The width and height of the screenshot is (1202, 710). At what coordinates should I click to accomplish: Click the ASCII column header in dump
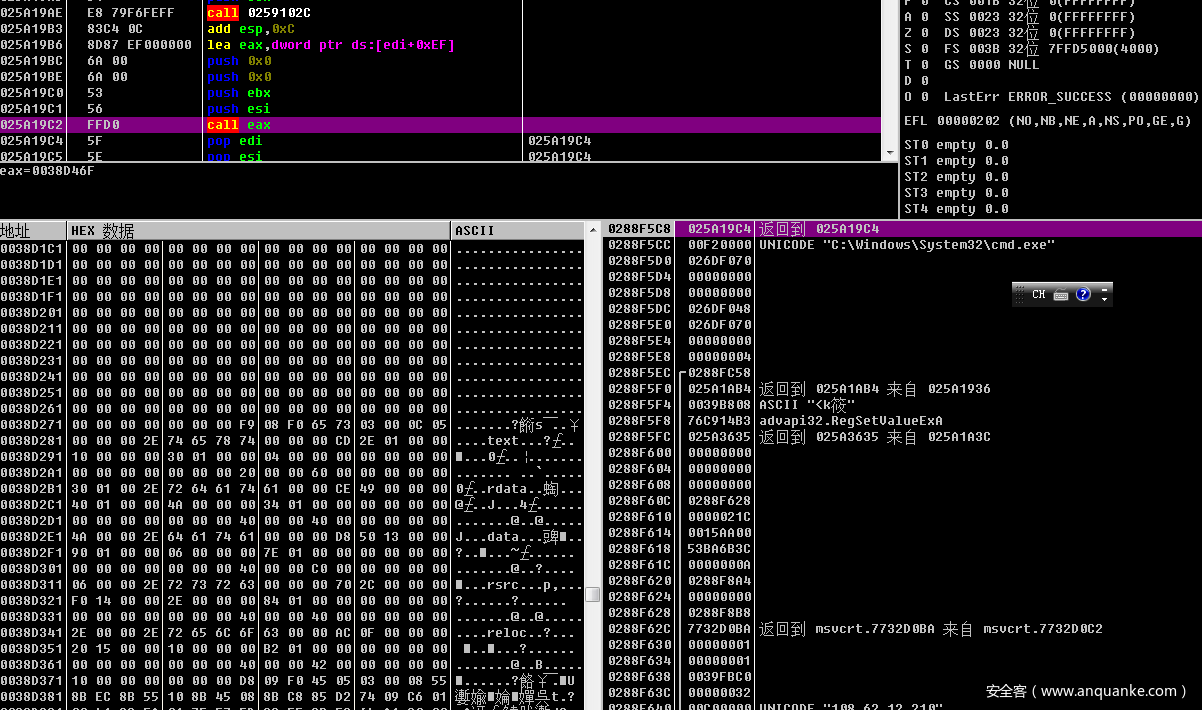[518, 230]
